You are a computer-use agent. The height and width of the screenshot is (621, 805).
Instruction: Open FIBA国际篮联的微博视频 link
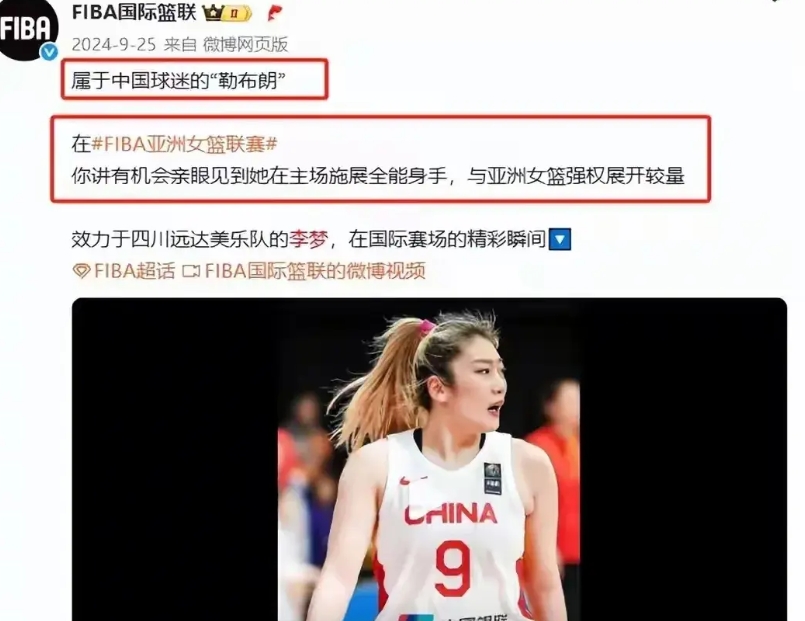pos(315,271)
